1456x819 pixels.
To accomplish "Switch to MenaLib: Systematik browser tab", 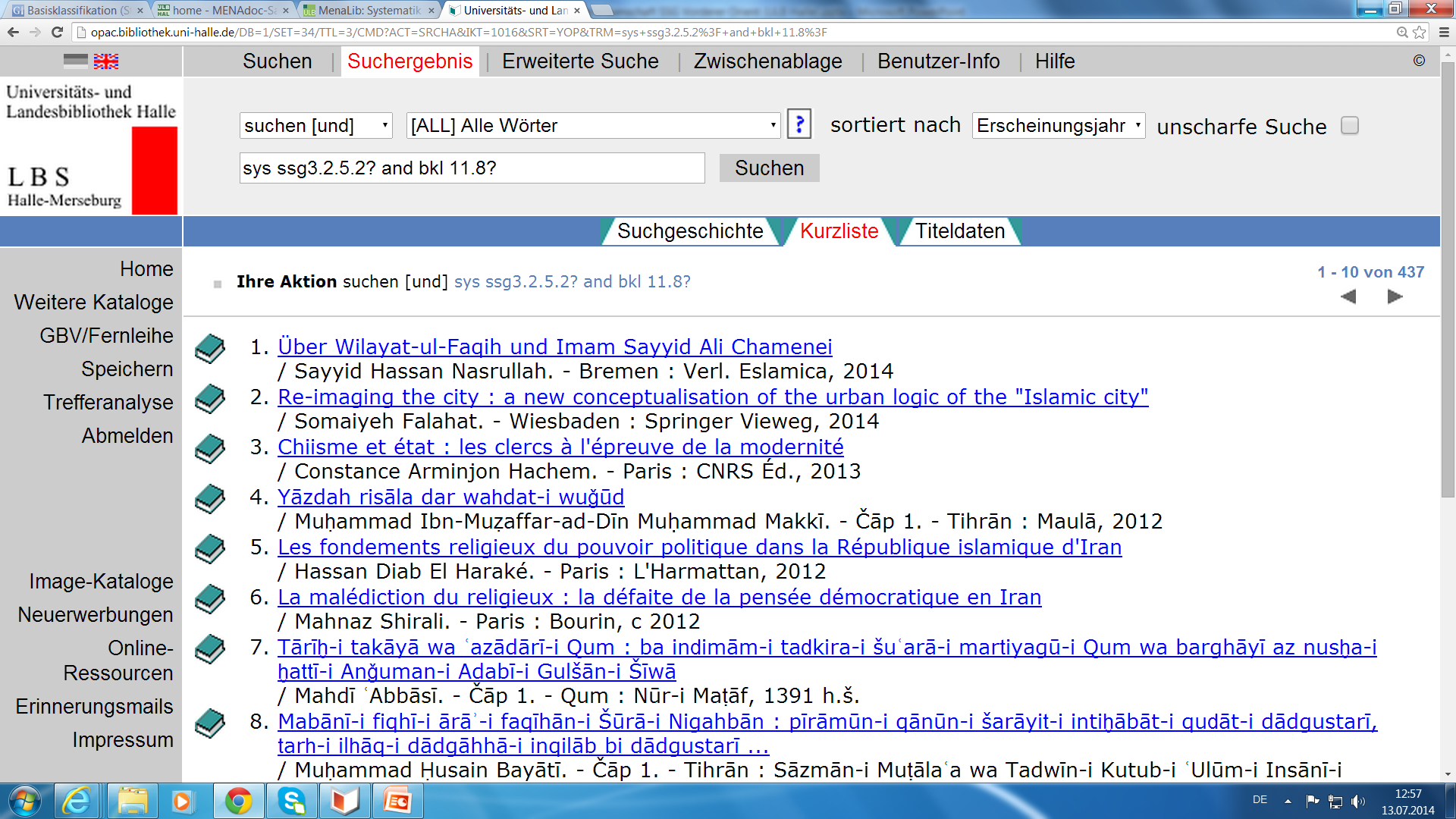I will click(369, 10).
